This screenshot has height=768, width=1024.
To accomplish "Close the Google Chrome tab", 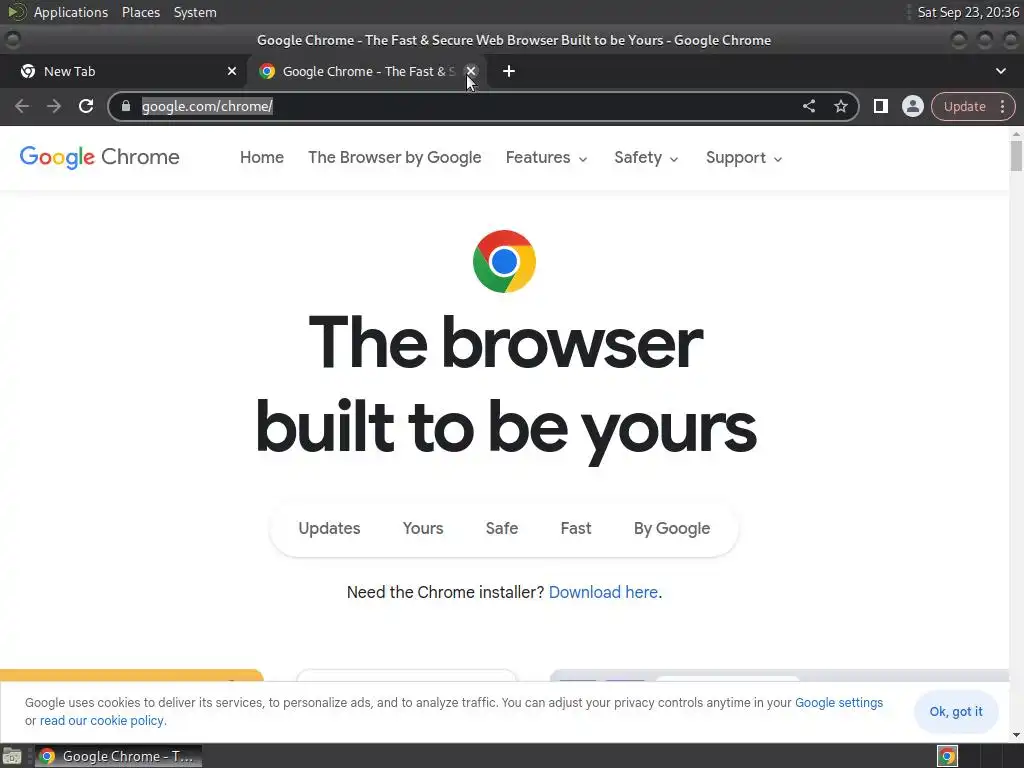I will pyautogui.click(x=471, y=71).
